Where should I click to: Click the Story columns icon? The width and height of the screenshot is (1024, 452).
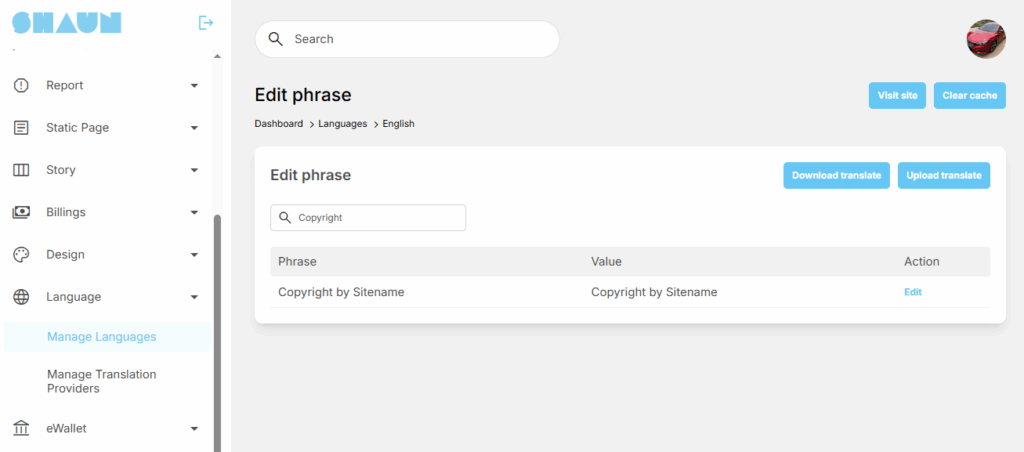[x=21, y=170]
